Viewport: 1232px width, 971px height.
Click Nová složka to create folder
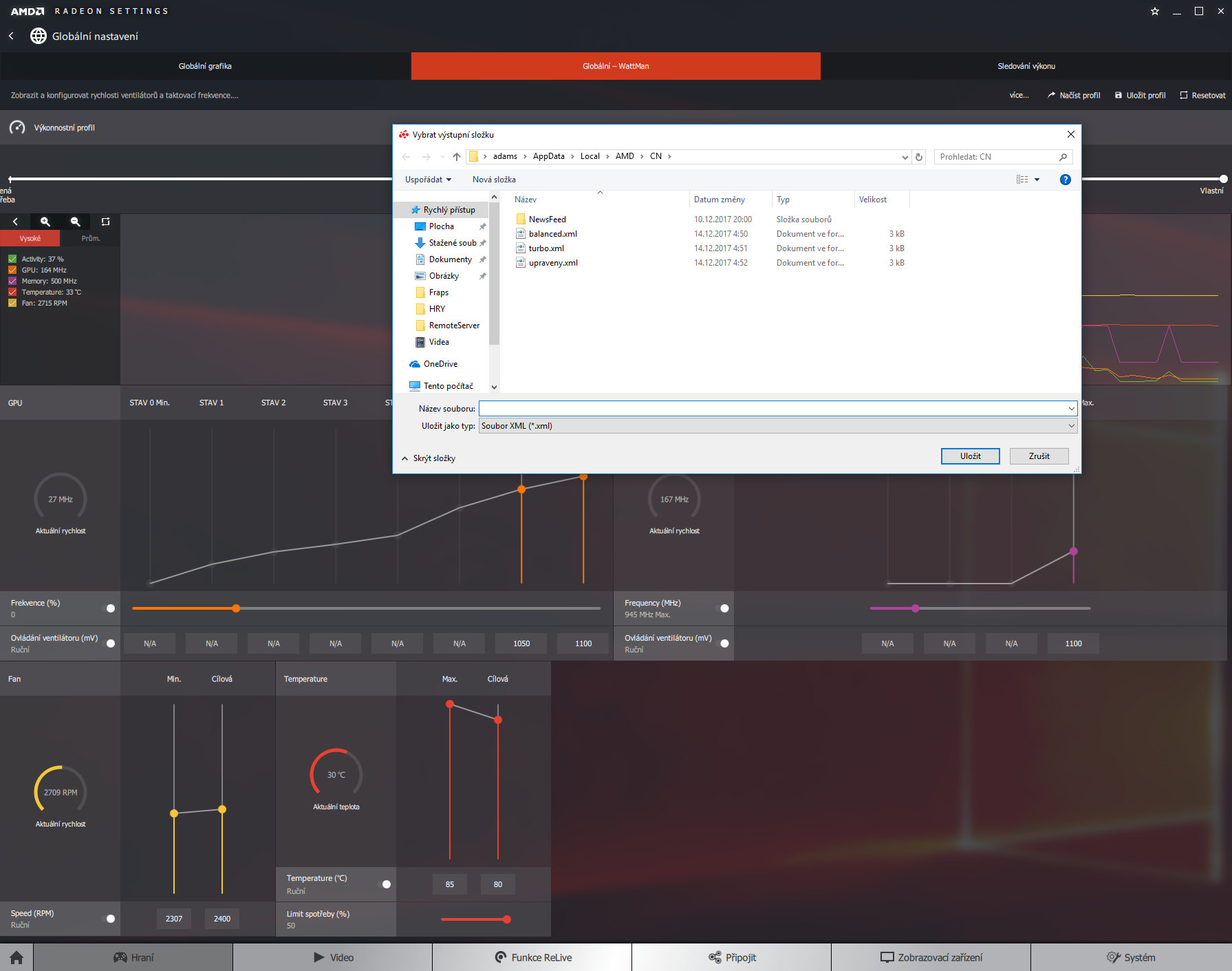point(494,180)
